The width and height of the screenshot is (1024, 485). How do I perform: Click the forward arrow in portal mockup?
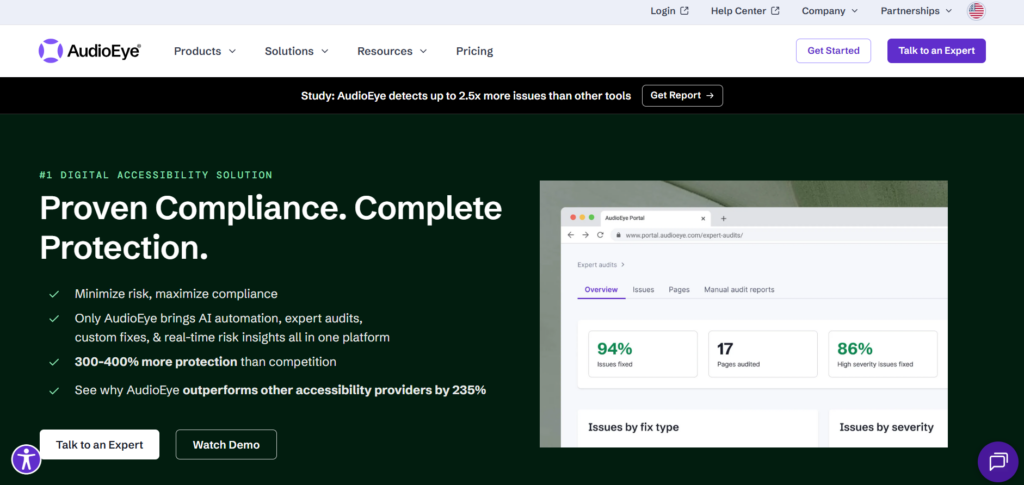point(585,235)
